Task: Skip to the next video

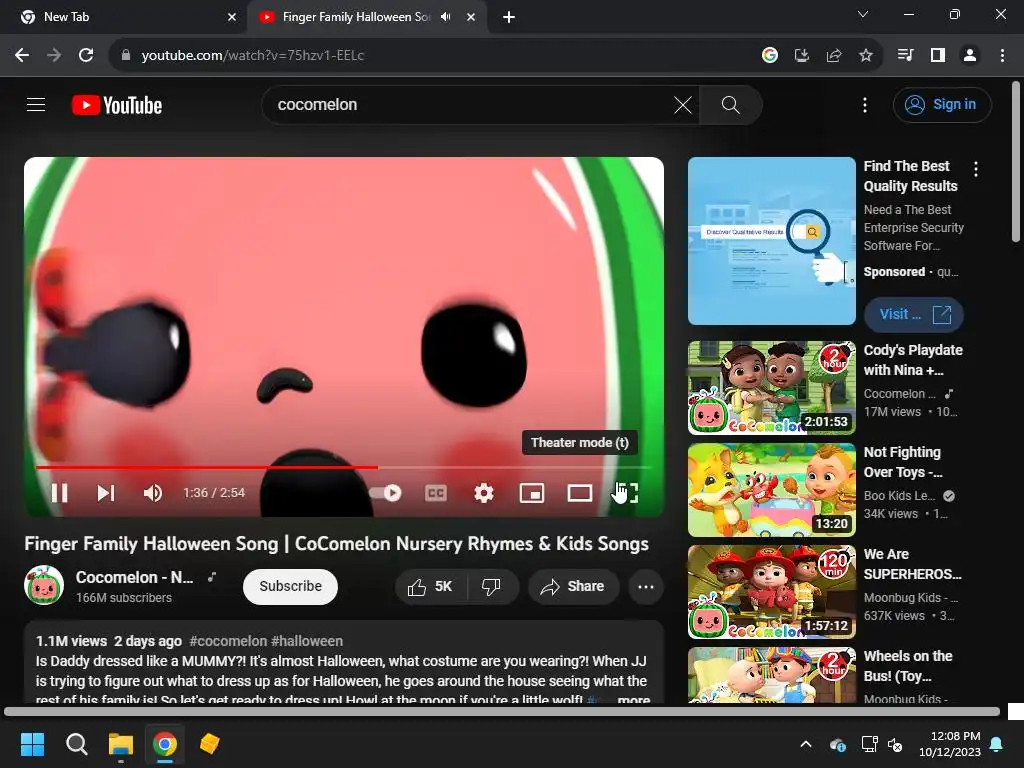Action: 106,493
